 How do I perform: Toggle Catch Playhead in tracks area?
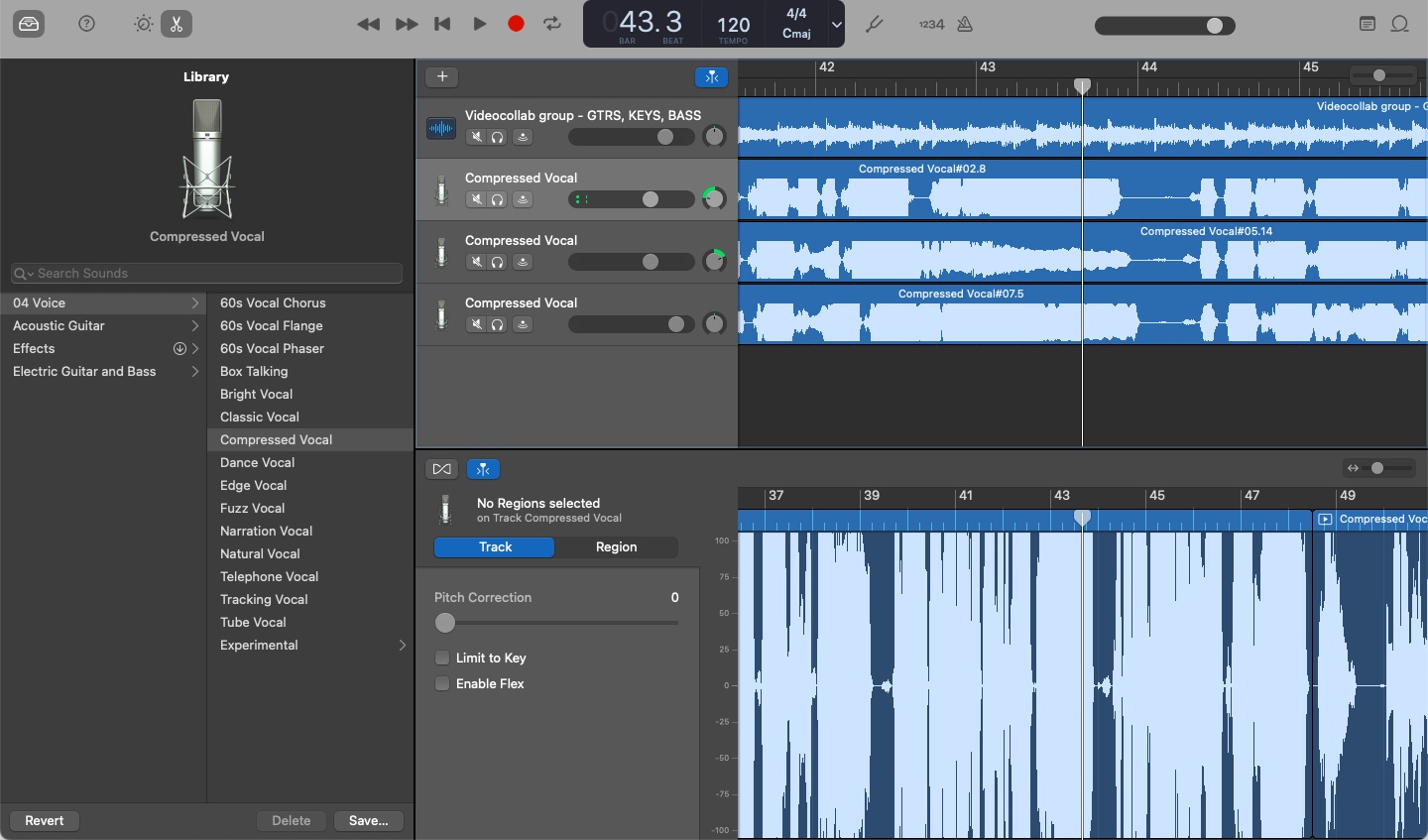point(711,76)
